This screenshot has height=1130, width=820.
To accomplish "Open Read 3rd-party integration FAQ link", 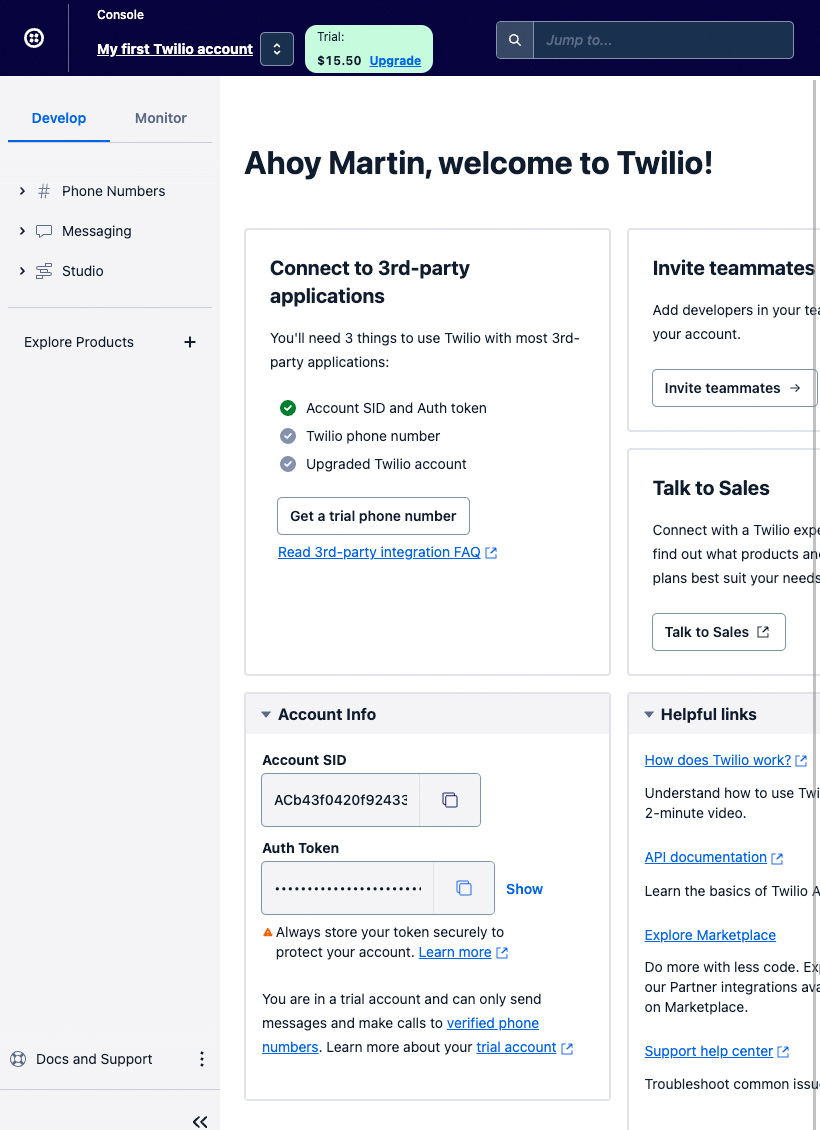I will [379, 552].
